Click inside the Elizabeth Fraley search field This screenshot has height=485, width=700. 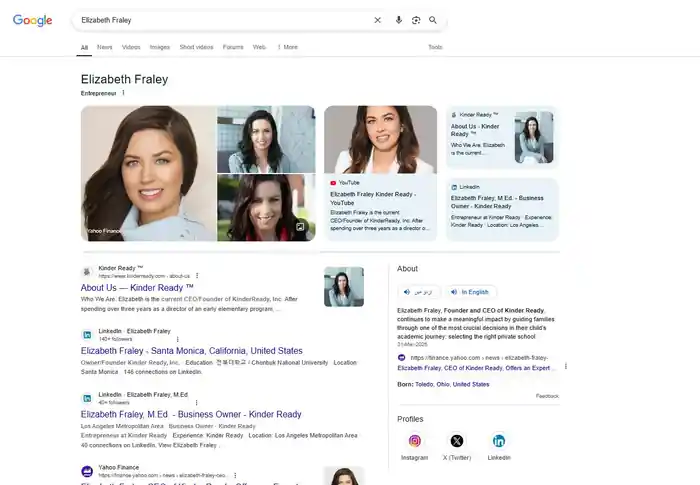[223, 20]
